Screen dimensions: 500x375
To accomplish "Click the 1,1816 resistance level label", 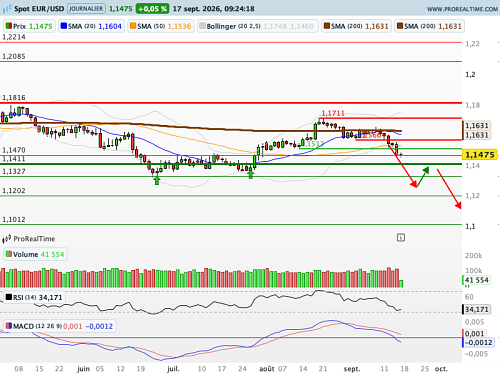I will coord(14,98).
